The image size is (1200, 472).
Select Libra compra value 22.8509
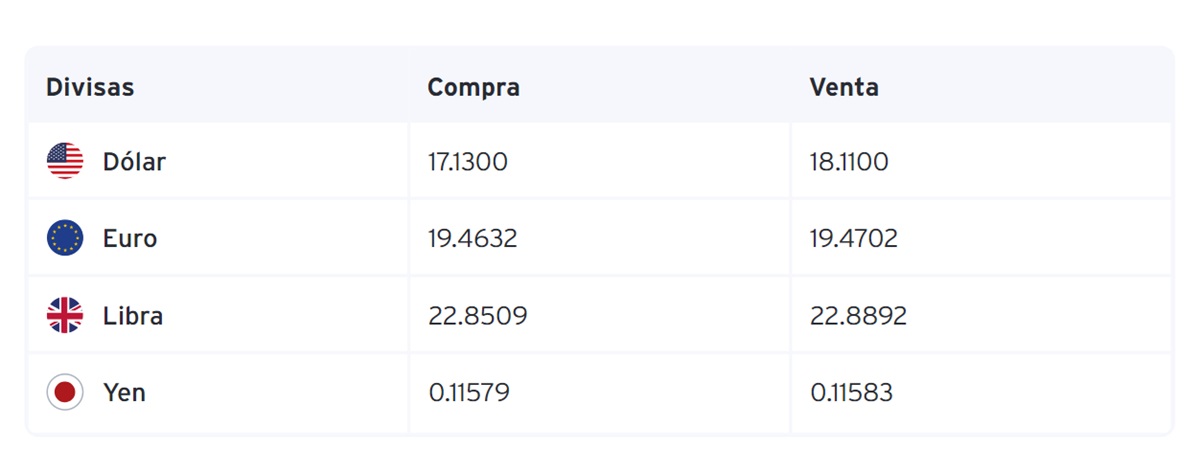tap(478, 316)
